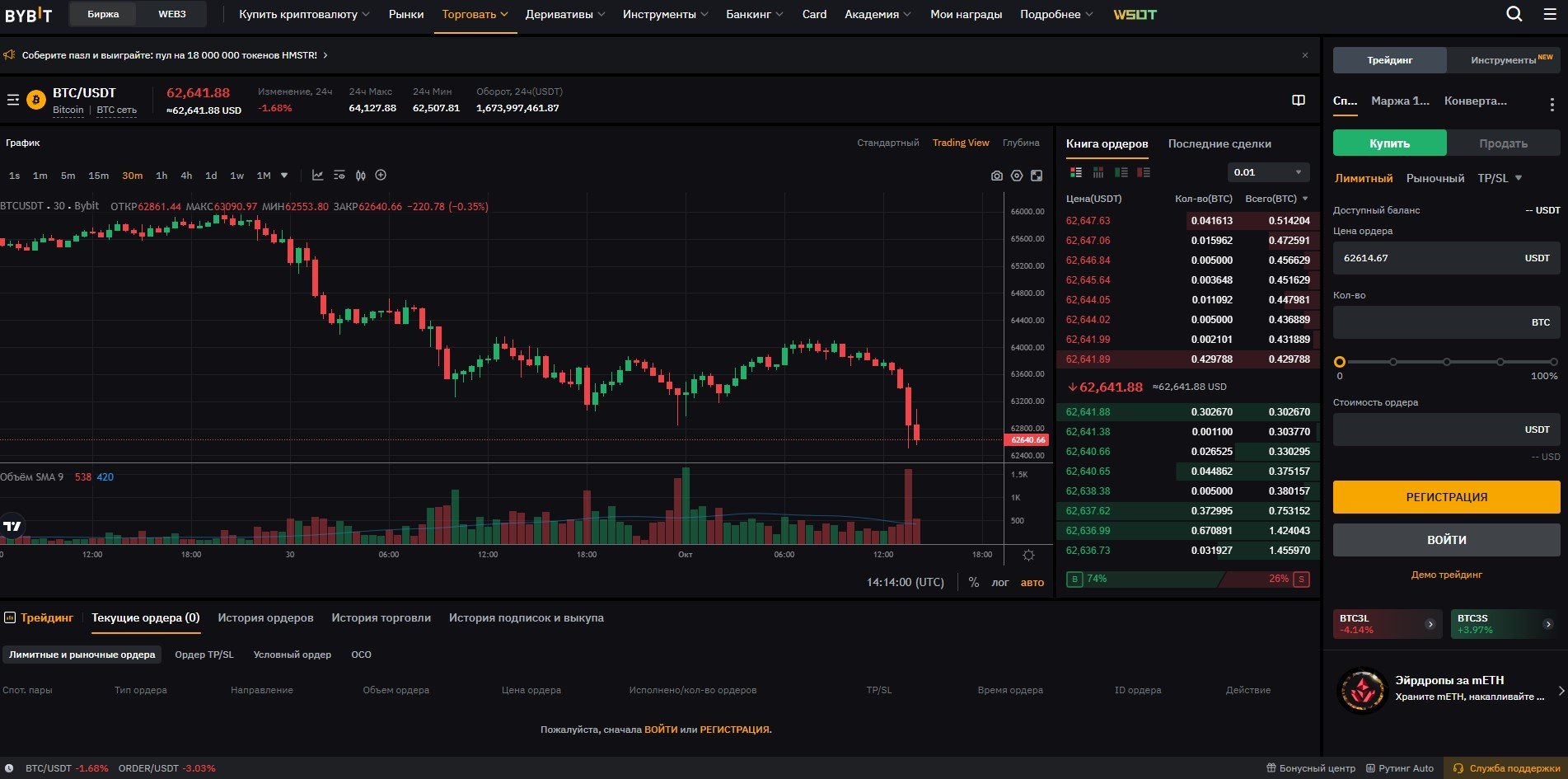Open the trading pair list icon beside BTC/USDT
This screenshot has width=1568, height=779.
pyautogui.click(x=12, y=100)
